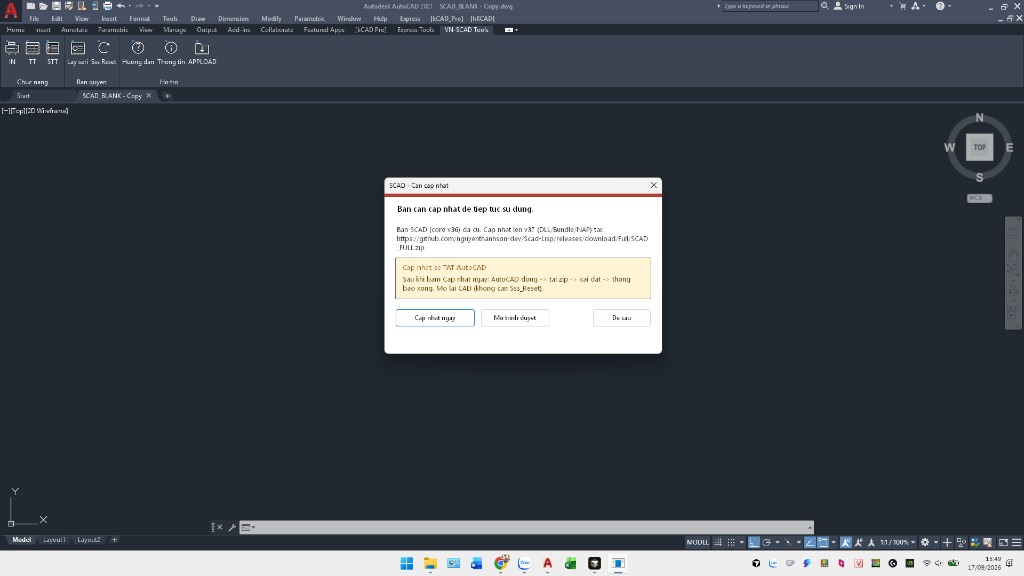Screen dimensions: 1024x576
Task: Toggle MODEL space button in status bar
Action: click(x=697, y=542)
